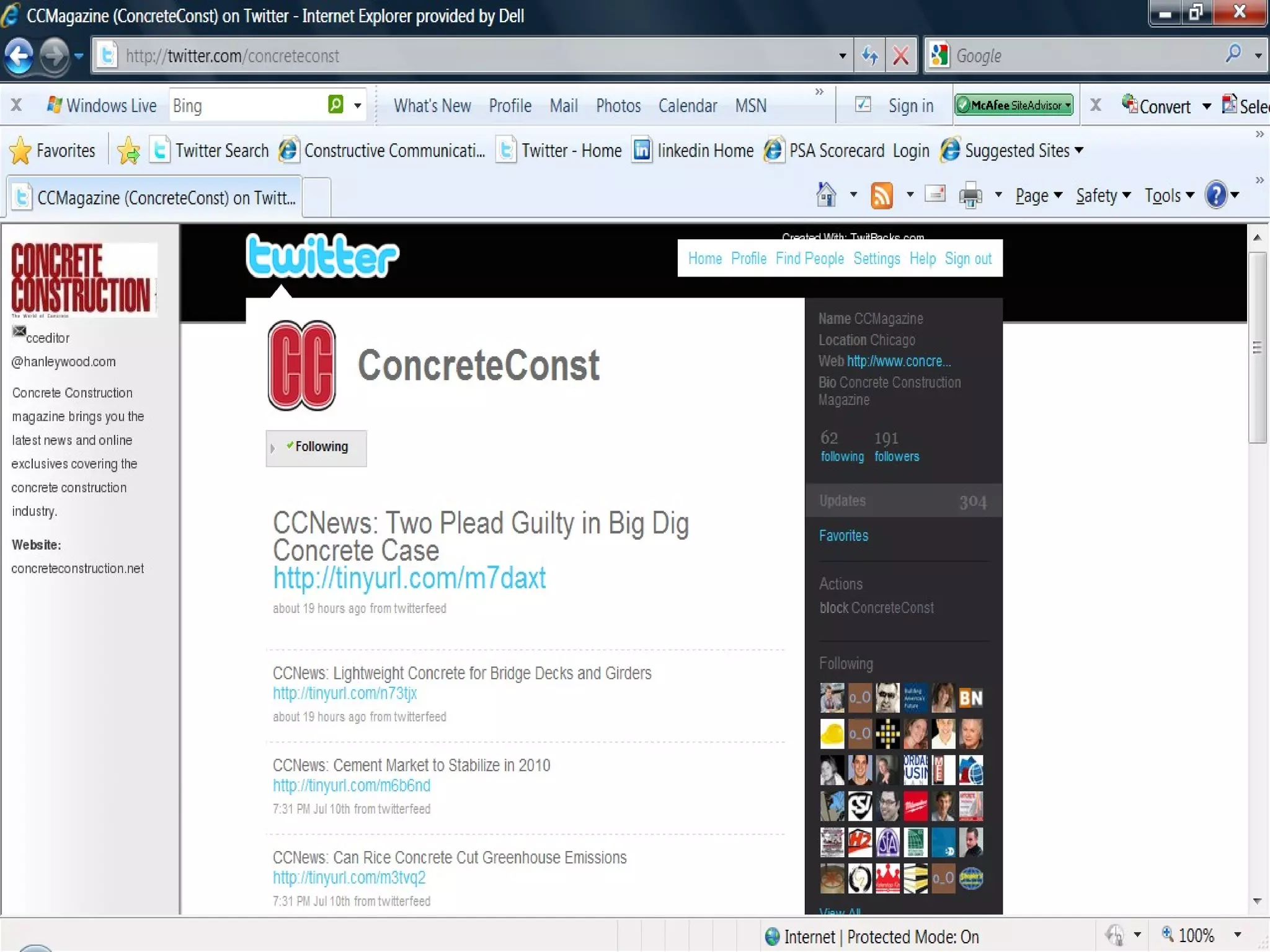Click the Home house icon in command bar
The height and width of the screenshot is (952, 1270).
tap(826, 196)
